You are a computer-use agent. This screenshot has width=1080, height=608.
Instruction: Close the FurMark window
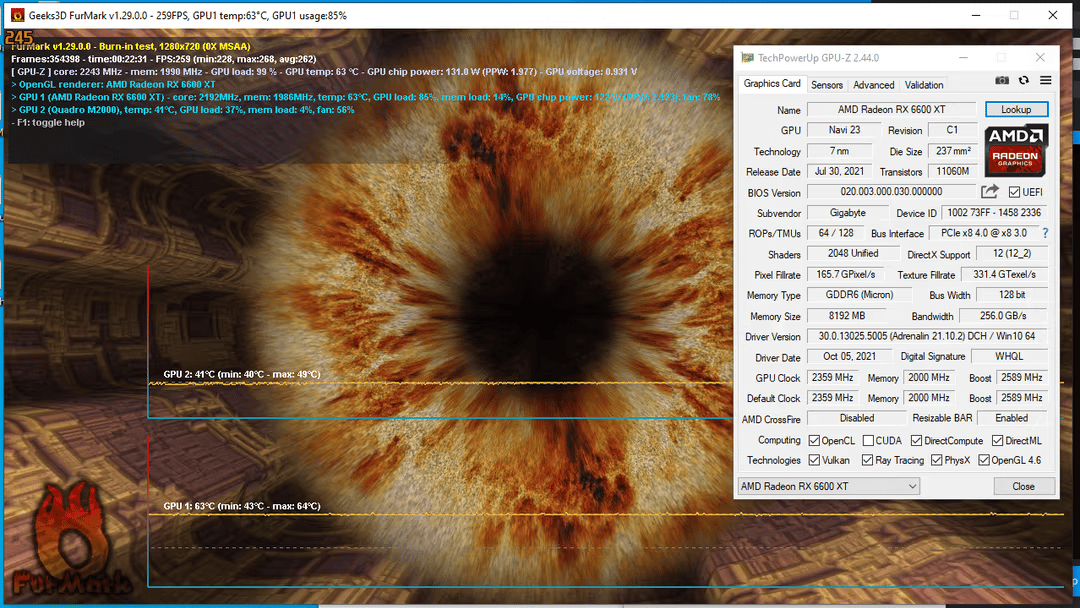1052,15
